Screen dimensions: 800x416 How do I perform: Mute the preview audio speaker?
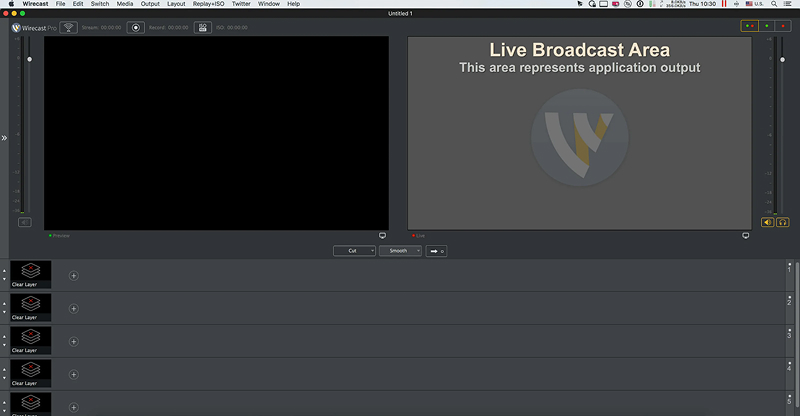click(x=24, y=222)
